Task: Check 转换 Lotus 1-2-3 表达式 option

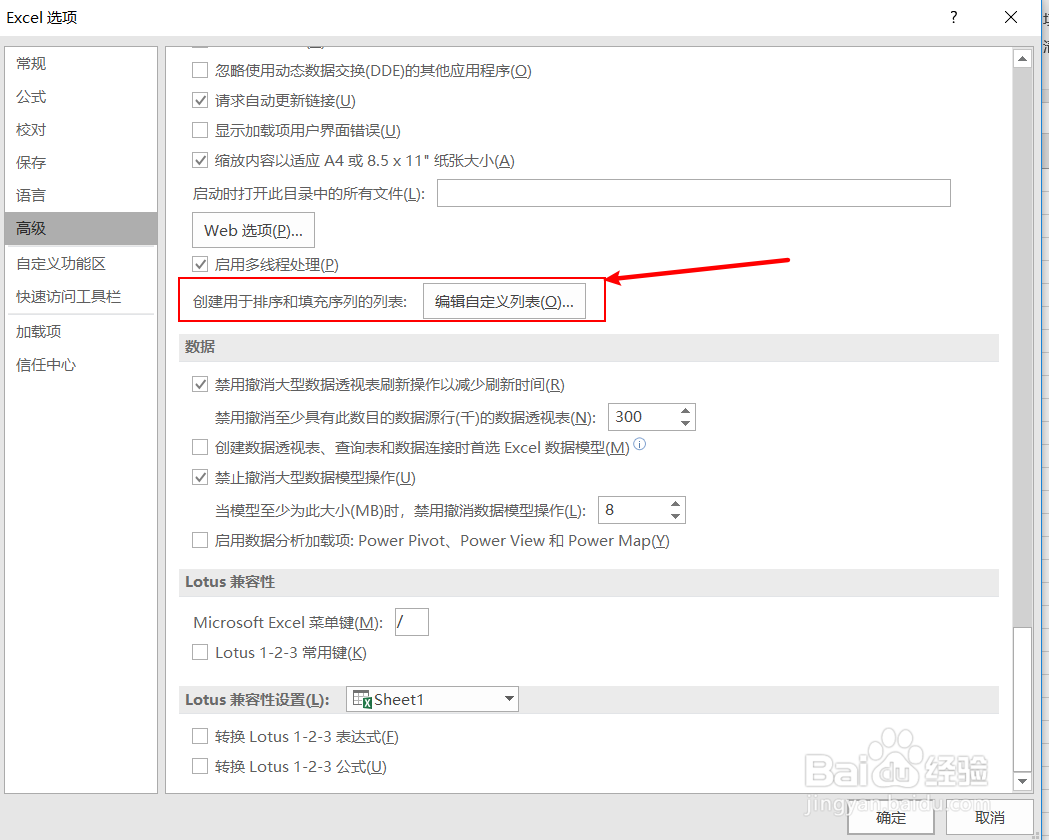Action: pyautogui.click(x=199, y=736)
